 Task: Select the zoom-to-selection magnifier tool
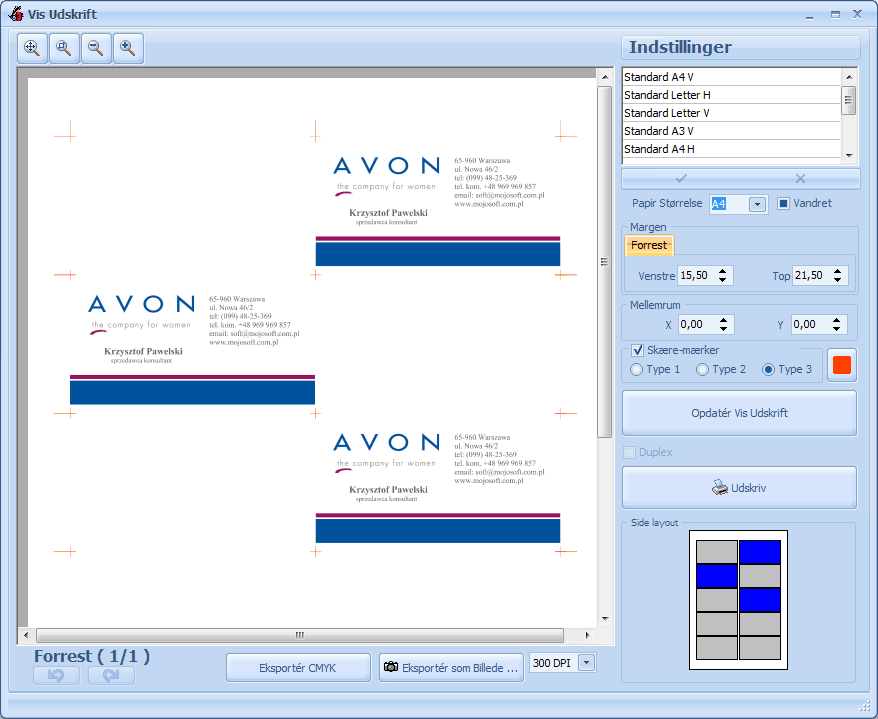tap(64, 49)
